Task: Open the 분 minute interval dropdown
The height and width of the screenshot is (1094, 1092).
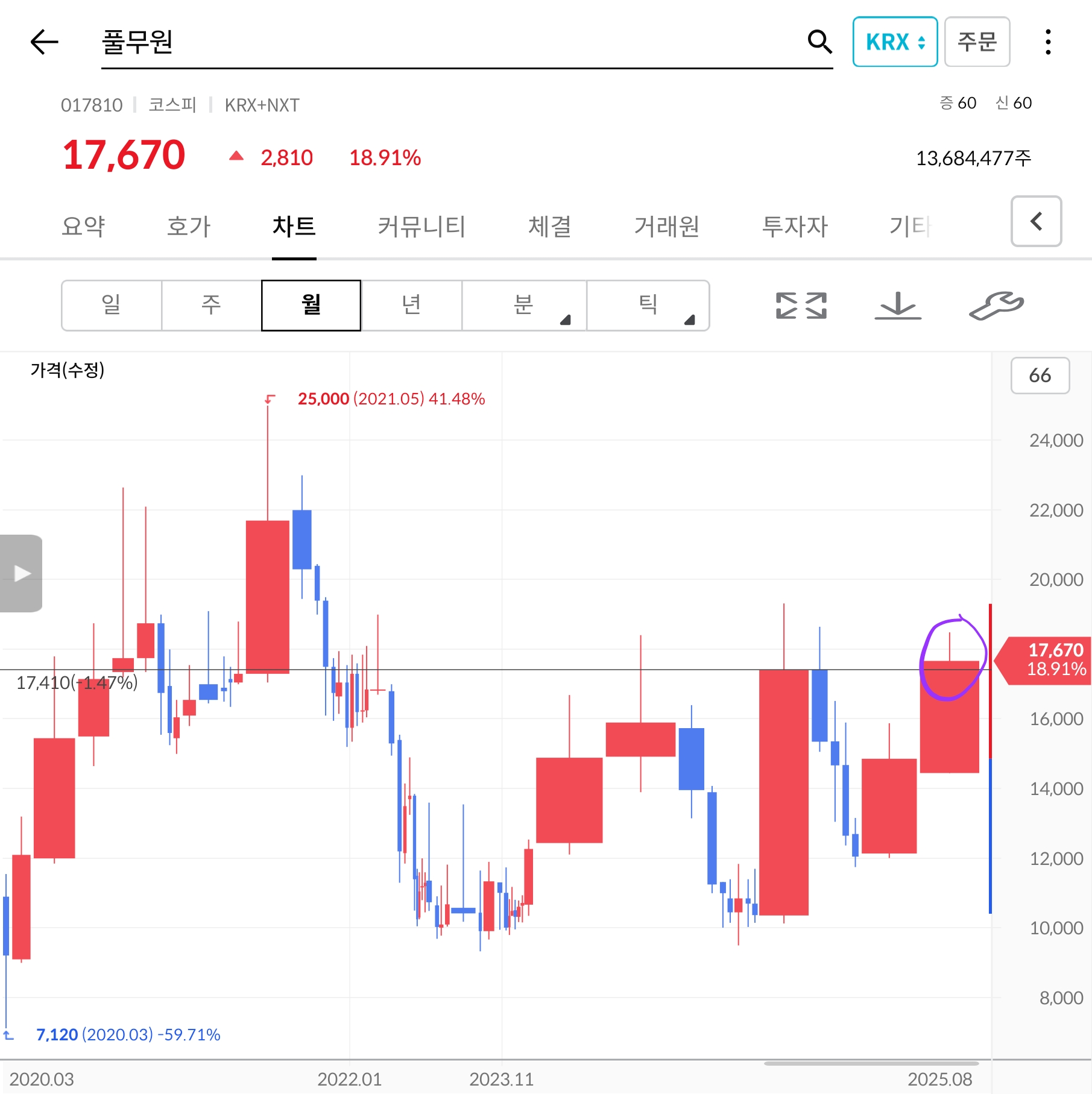Action: click(524, 306)
